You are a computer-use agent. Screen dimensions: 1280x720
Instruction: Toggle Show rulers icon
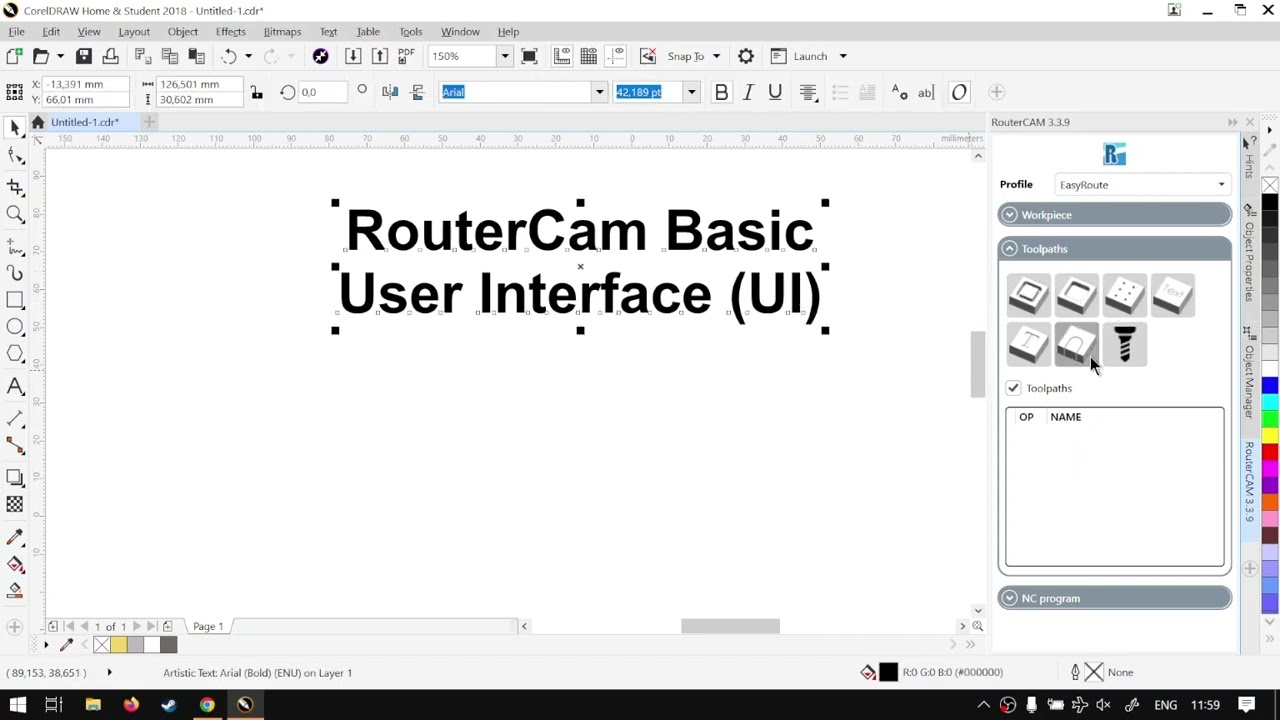(562, 56)
